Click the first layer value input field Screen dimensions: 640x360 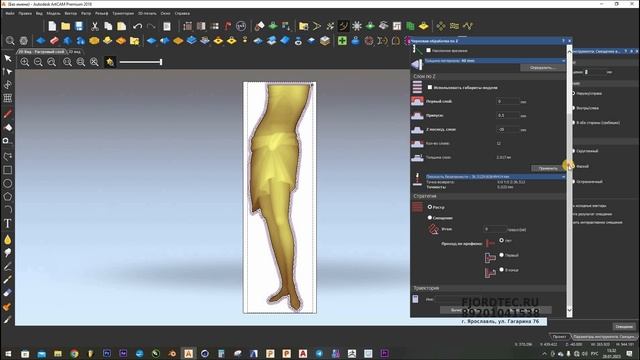click(508, 101)
